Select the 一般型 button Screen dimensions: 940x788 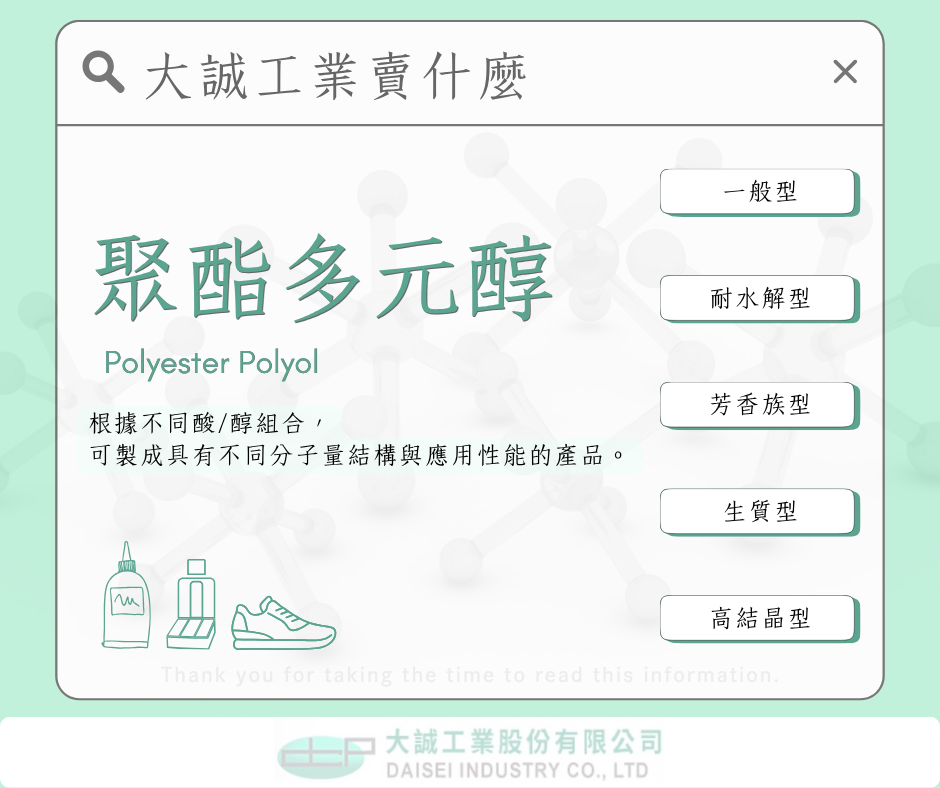point(759,192)
